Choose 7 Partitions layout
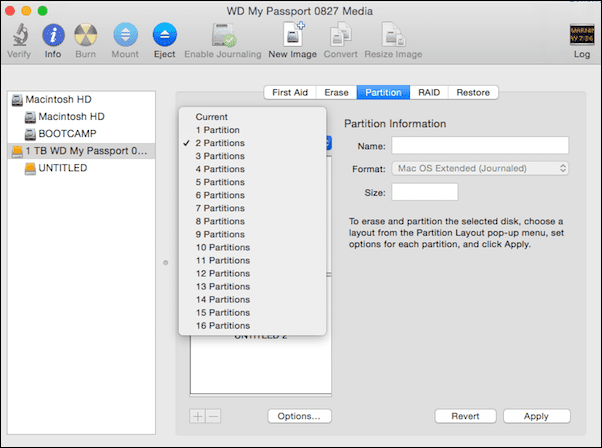The height and width of the screenshot is (448, 602). tap(253, 208)
